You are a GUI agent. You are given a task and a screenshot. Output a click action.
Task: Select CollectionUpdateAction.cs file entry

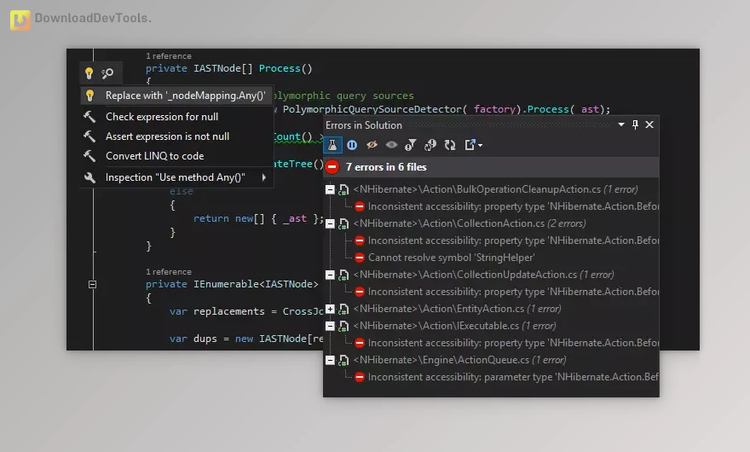[x=484, y=275]
